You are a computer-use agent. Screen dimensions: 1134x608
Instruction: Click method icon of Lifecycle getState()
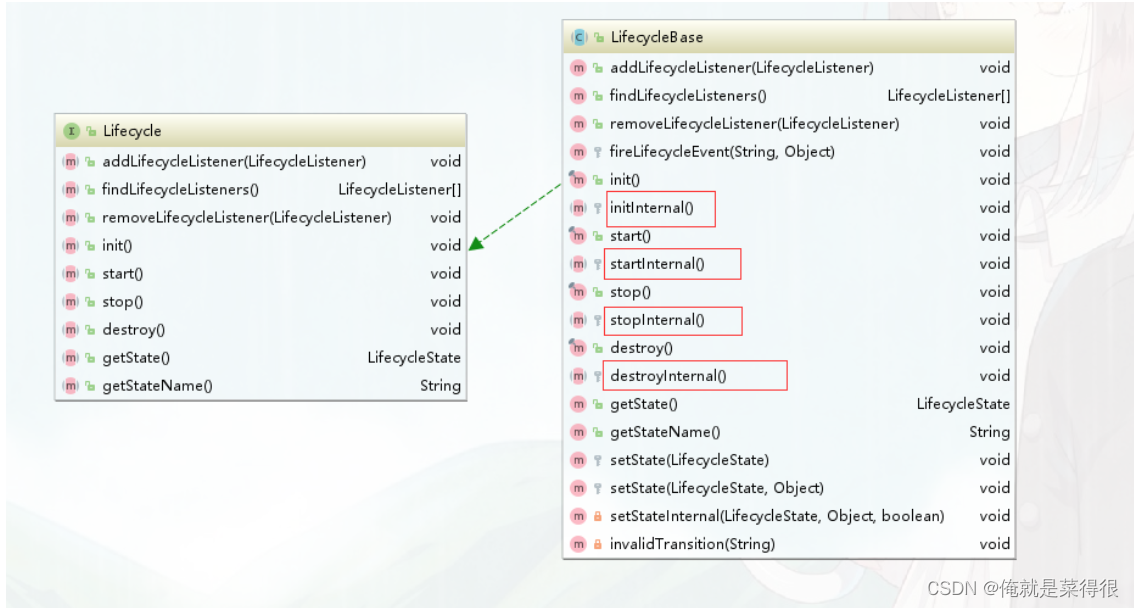tap(70, 358)
